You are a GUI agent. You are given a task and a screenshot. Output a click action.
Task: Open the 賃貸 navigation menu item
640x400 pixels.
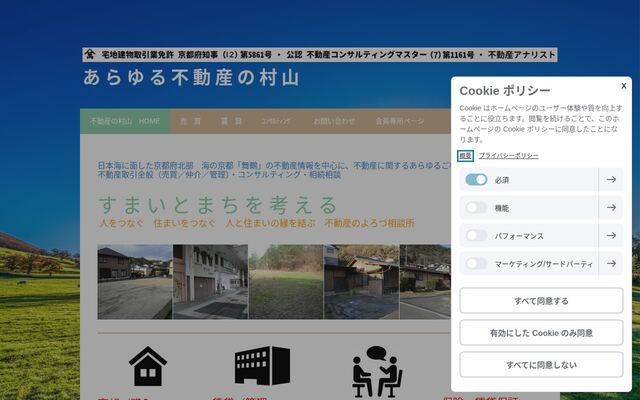231,121
